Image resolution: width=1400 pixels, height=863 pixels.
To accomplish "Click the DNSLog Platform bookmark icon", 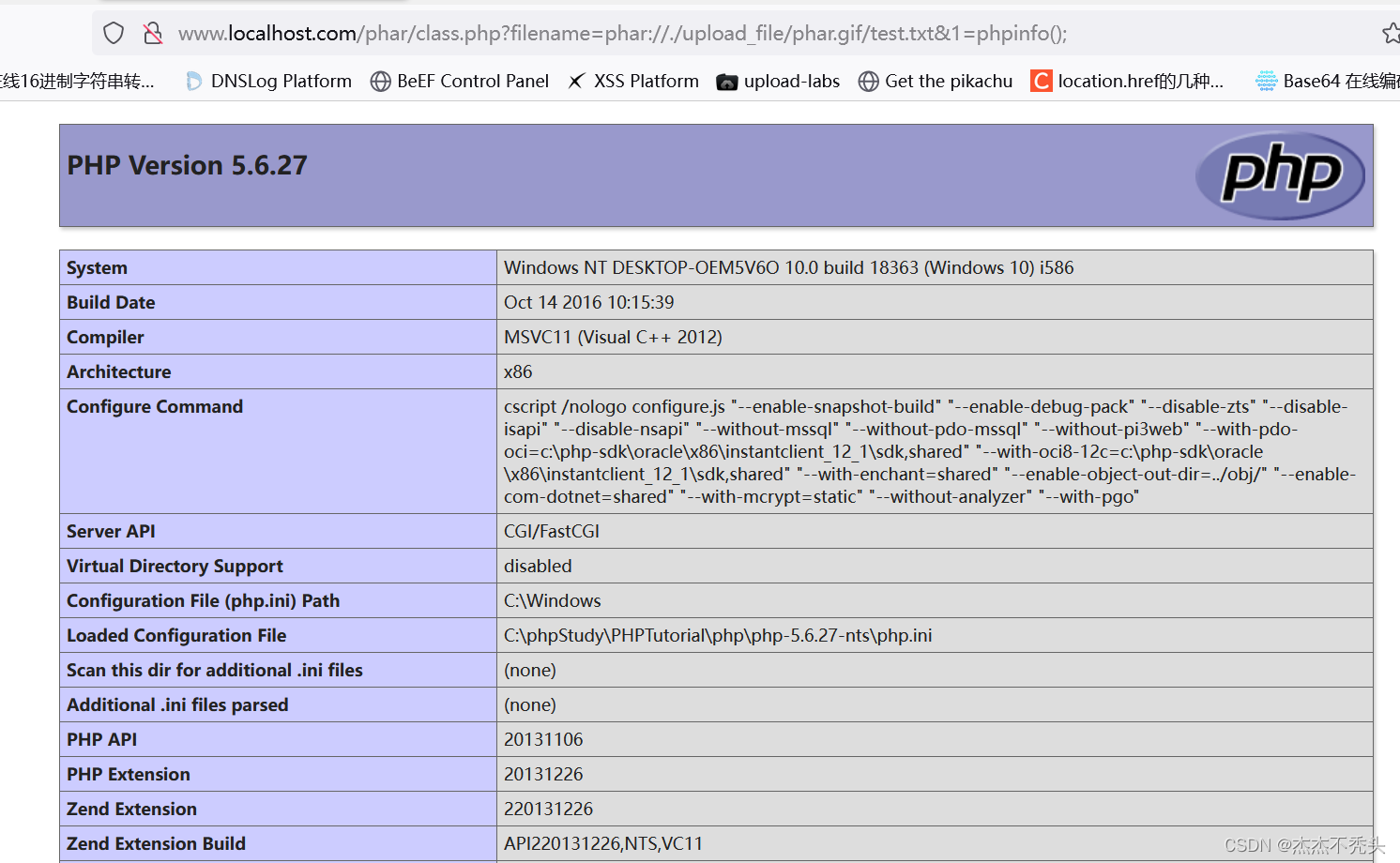I will click(x=194, y=82).
